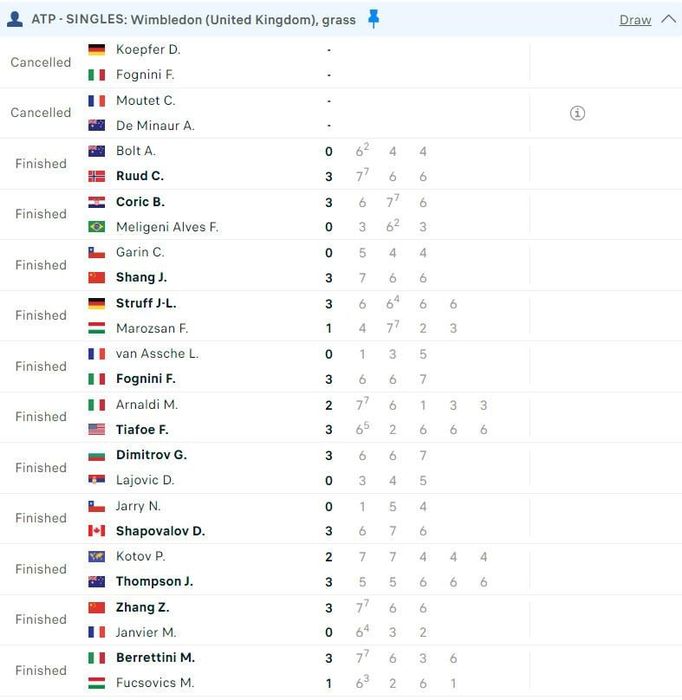Image resolution: width=682 pixels, height=700 pixels.
Task: Select player Dimitrov G.
Action: point(151,455)
